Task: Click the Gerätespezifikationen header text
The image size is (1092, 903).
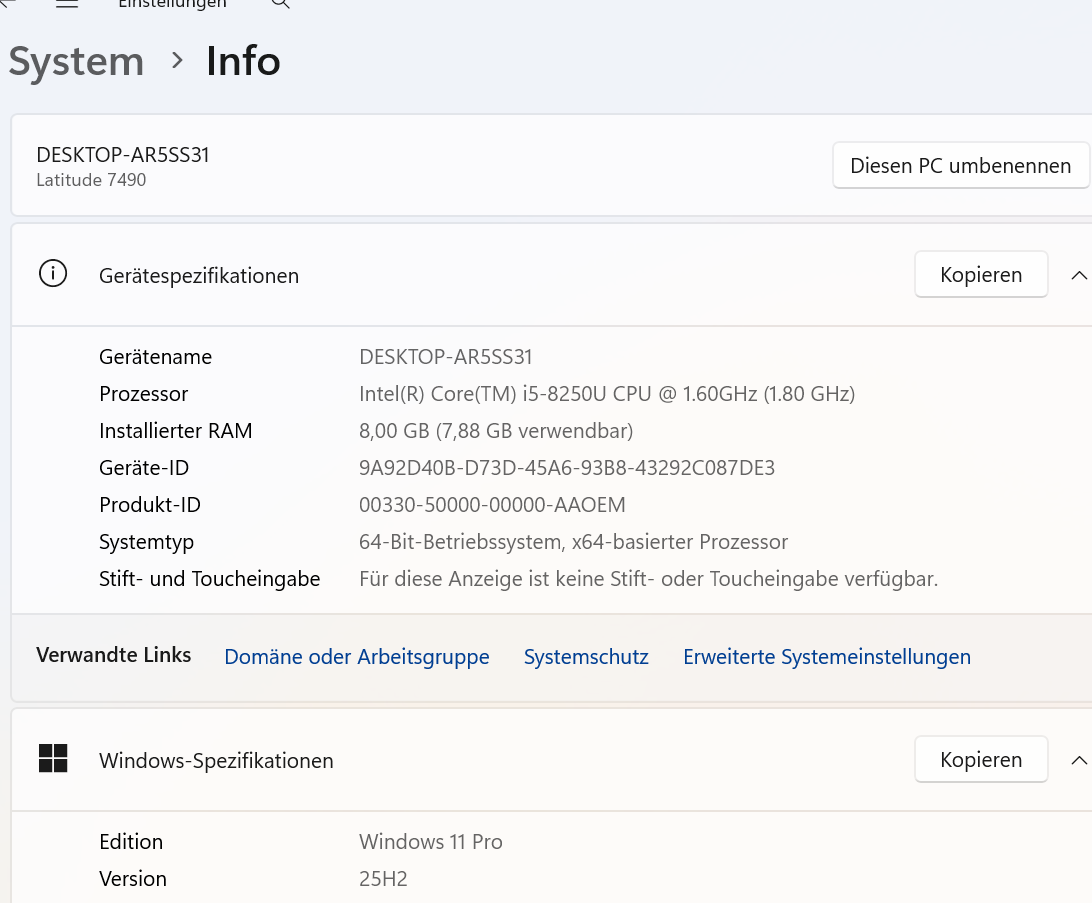Action: tap(198, 276)
